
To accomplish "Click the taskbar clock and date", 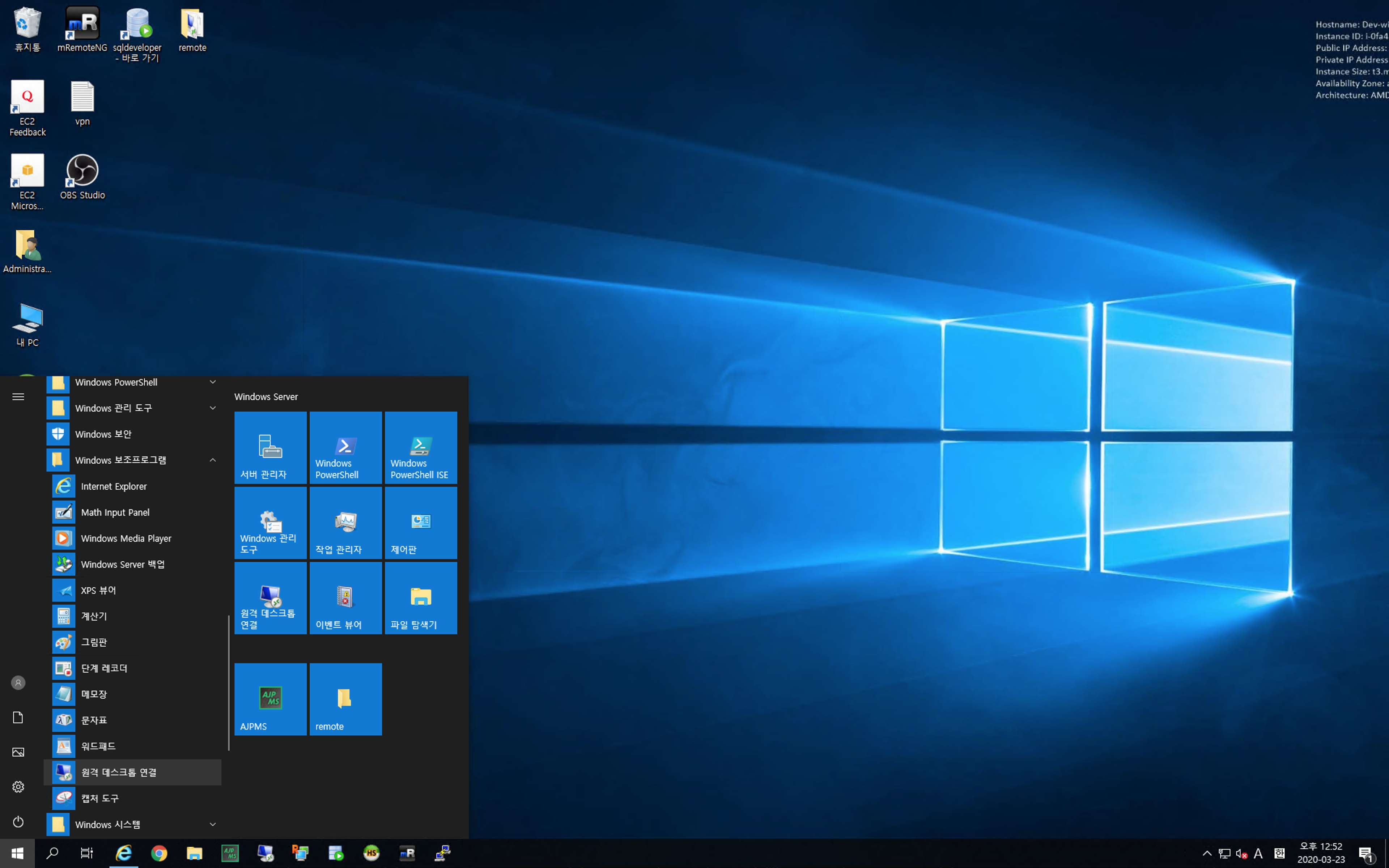I will pyautogui.click(x=1321, y=853).
